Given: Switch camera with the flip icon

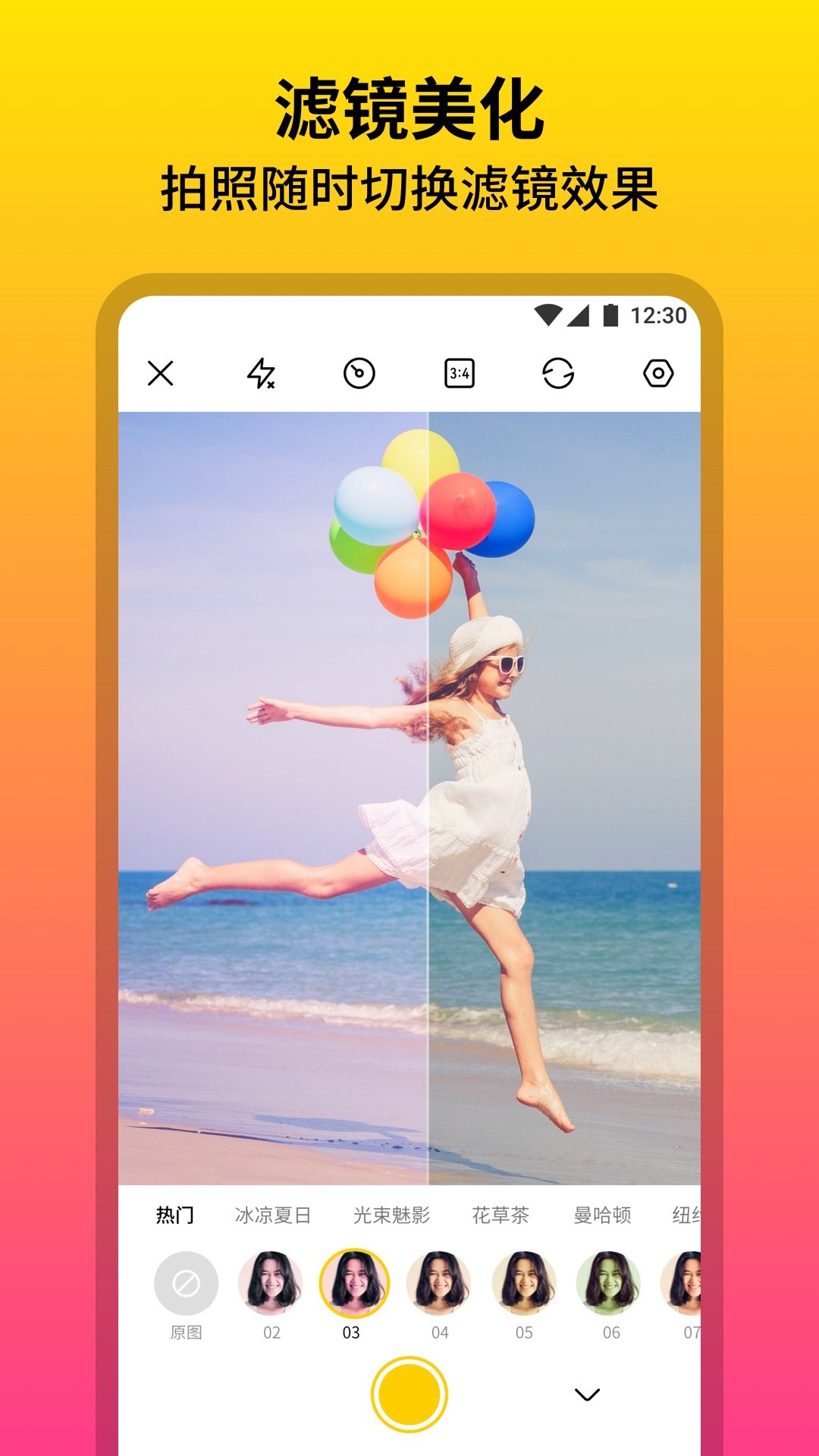Looking at the screenshot, I should pos(558,373).
